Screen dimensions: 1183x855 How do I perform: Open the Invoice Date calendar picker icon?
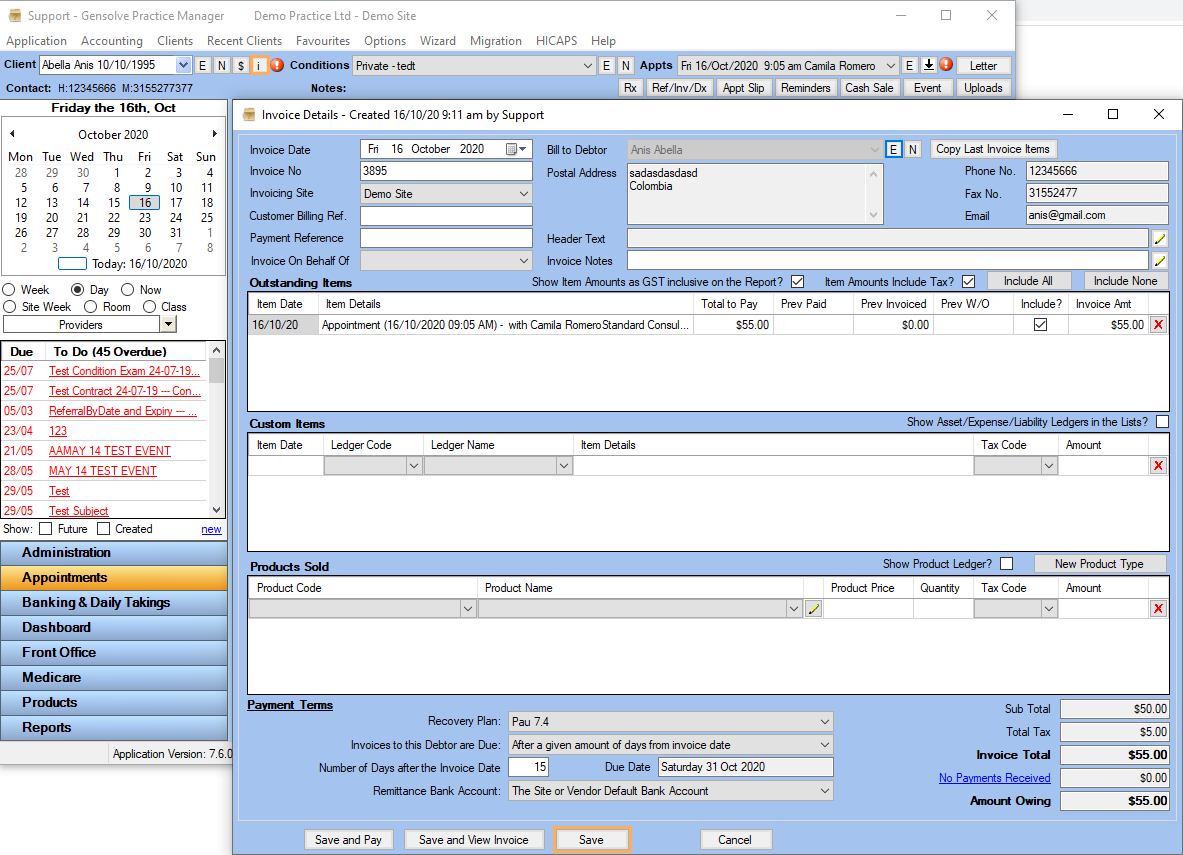514,149
